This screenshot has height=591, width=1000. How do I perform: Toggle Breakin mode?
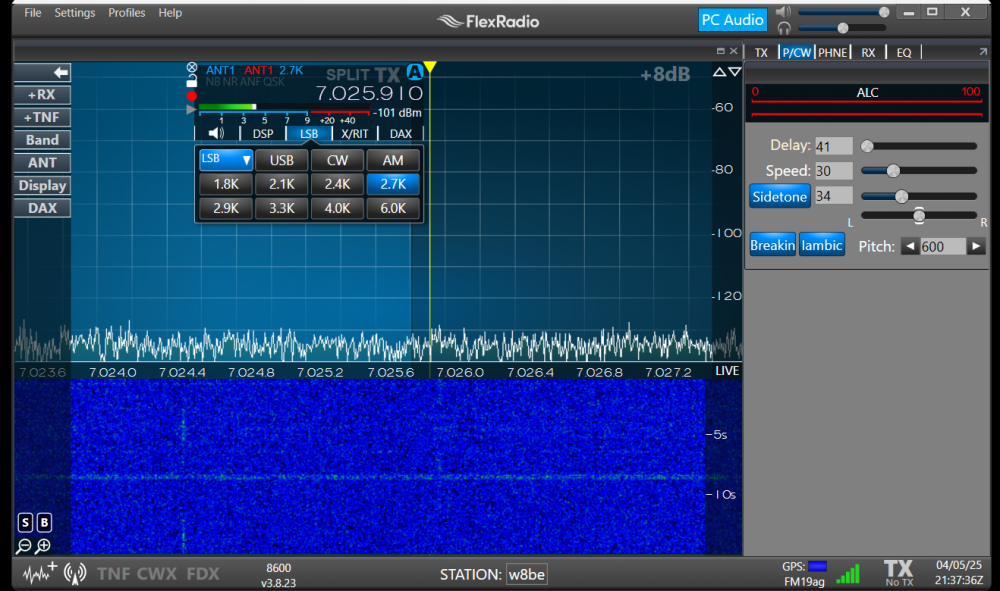[x=772, y=245]
